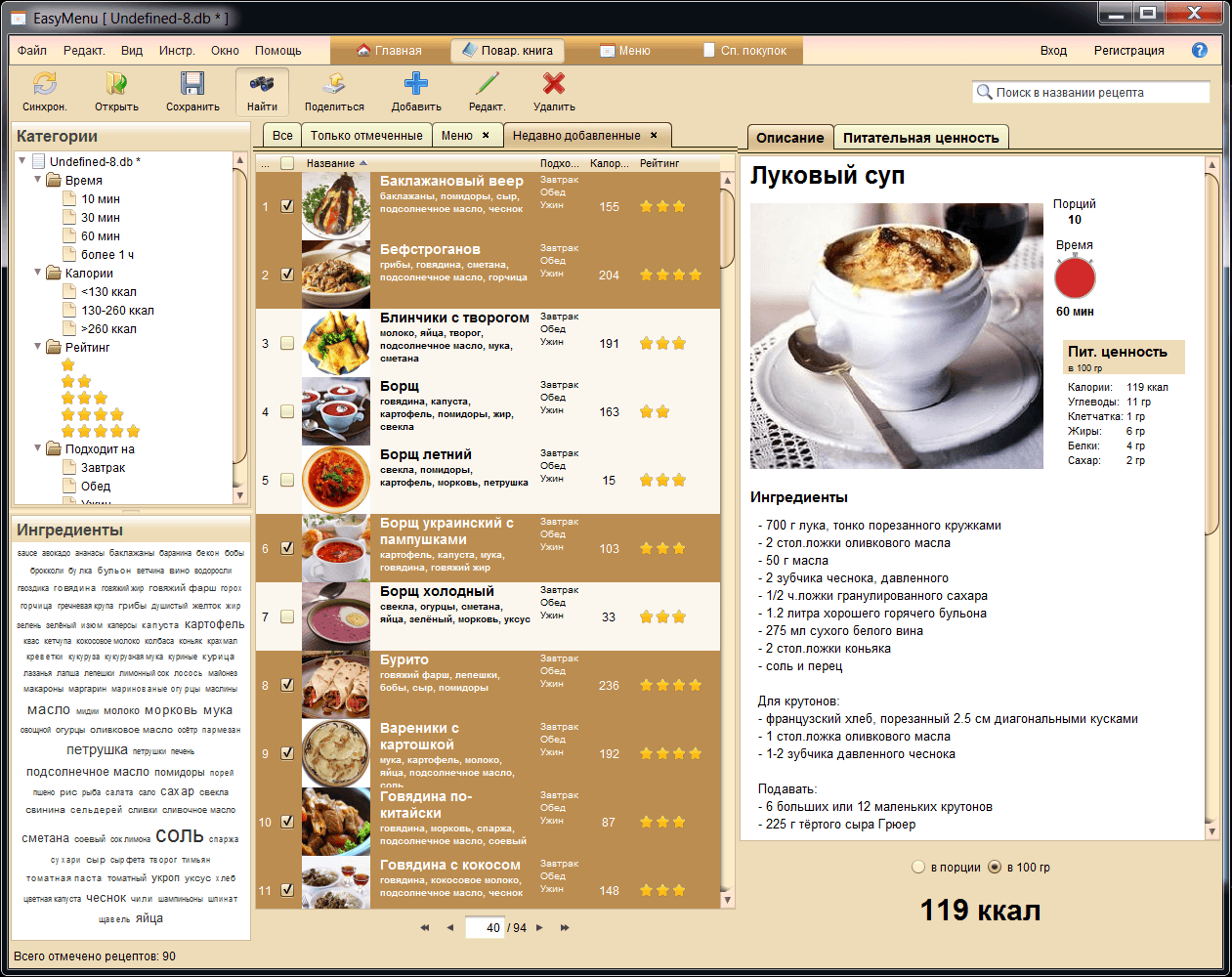Collapse the Подходит на category node

(38, 448)
